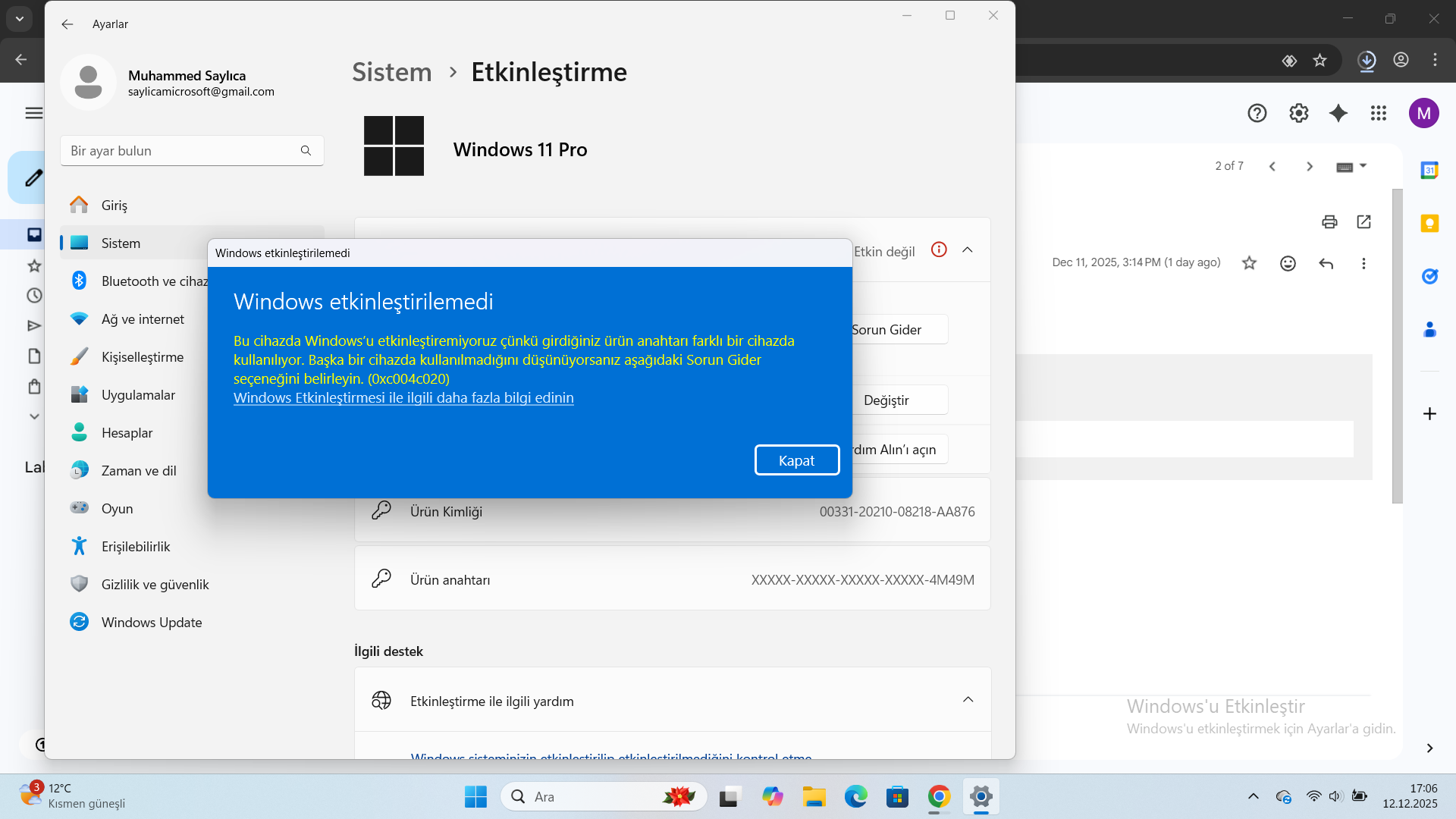Go back in the Ayarlar window
The image size is (1456, 819).
[67, 24]
